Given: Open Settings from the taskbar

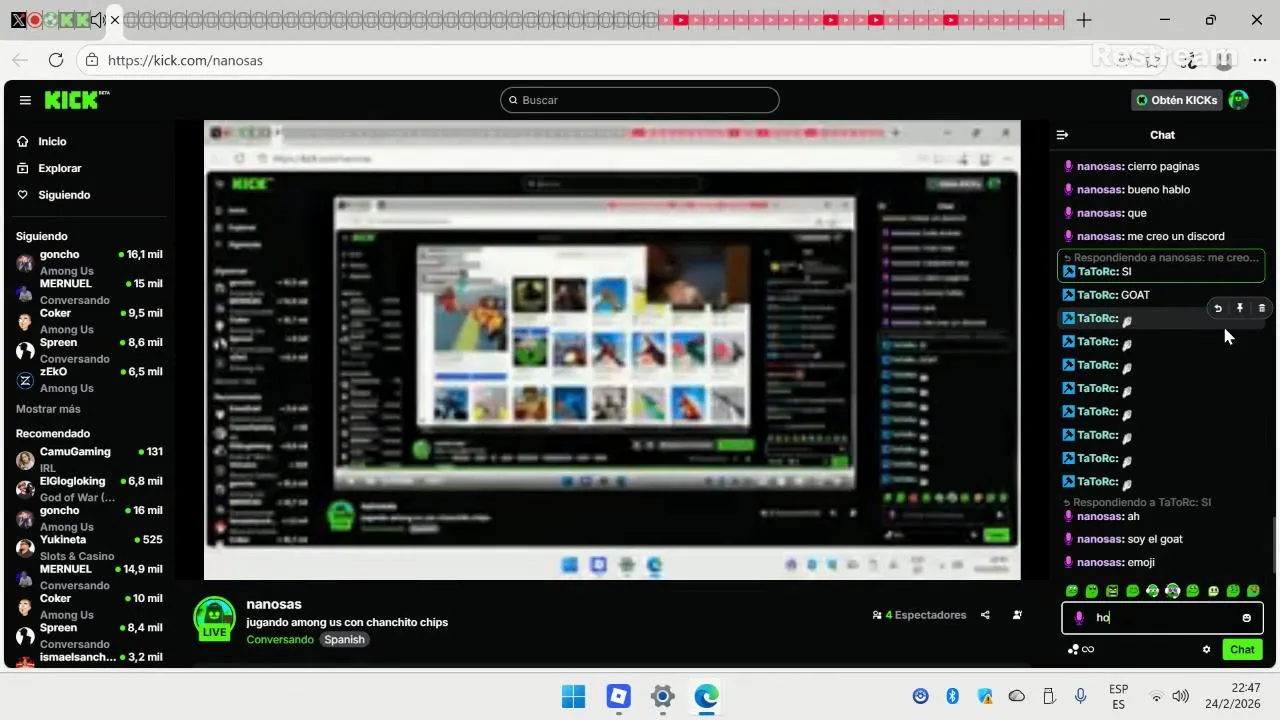Looking at the screenshot, I should click(662, 696).
